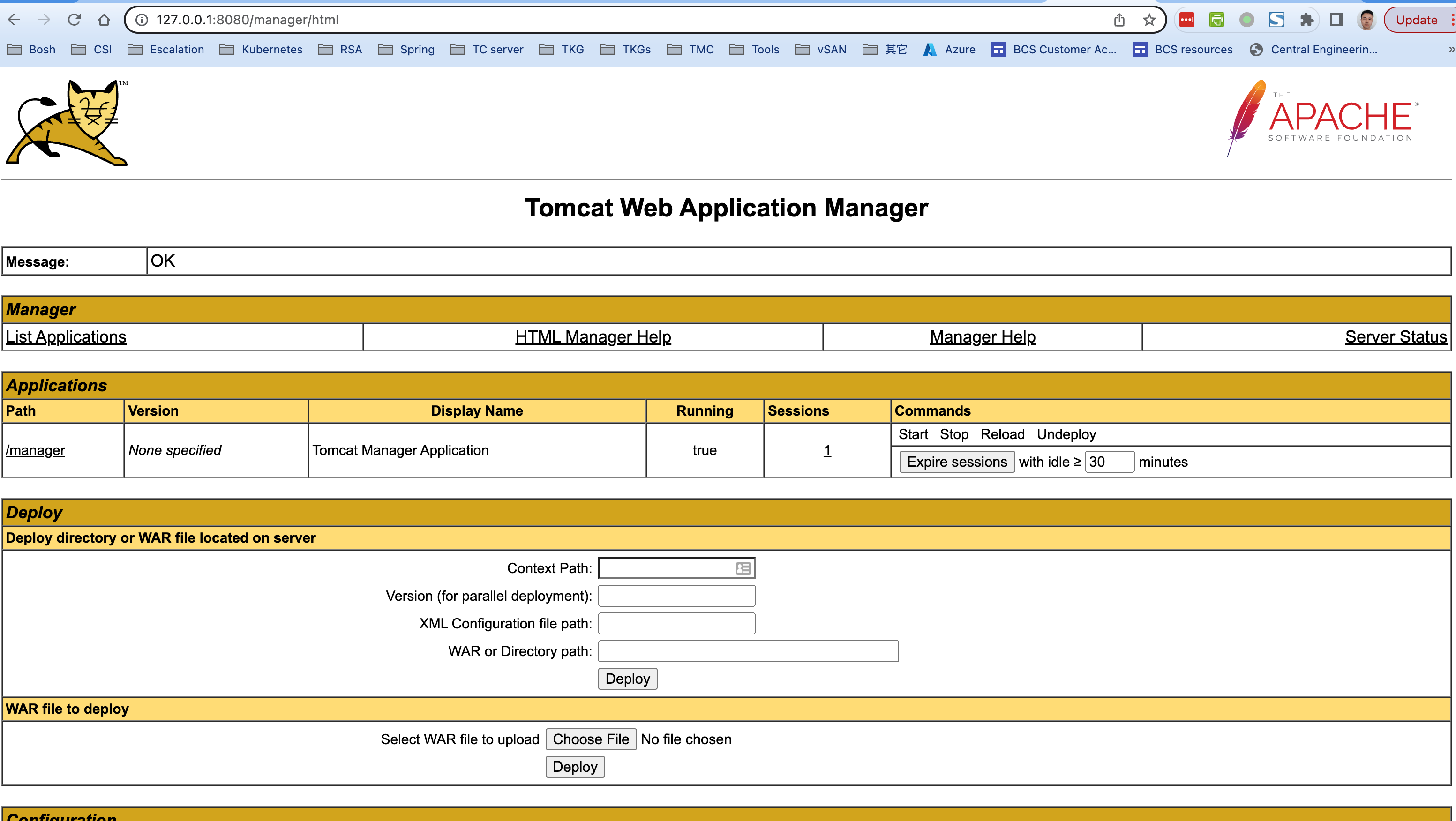
Task: Click the Update browser button
Action: (x=1416, y=20)
